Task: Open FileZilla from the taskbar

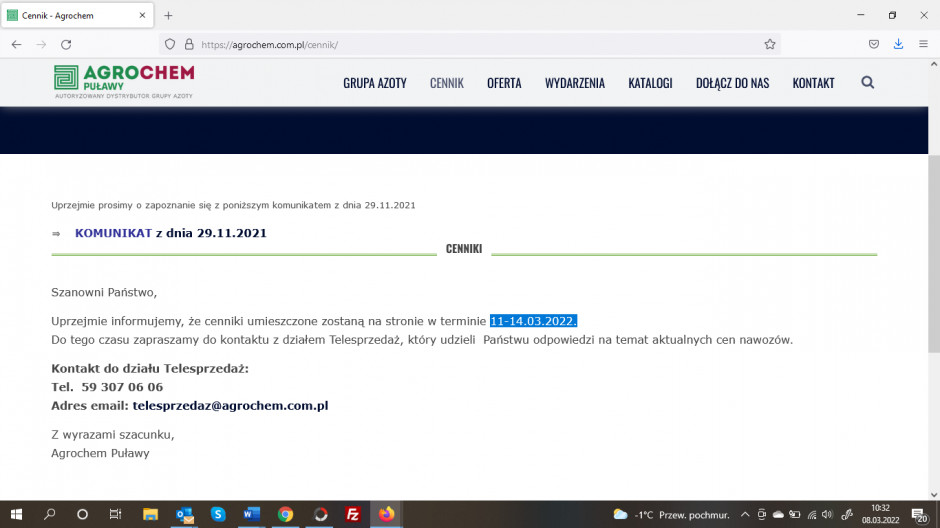Action: pos(352,514)
